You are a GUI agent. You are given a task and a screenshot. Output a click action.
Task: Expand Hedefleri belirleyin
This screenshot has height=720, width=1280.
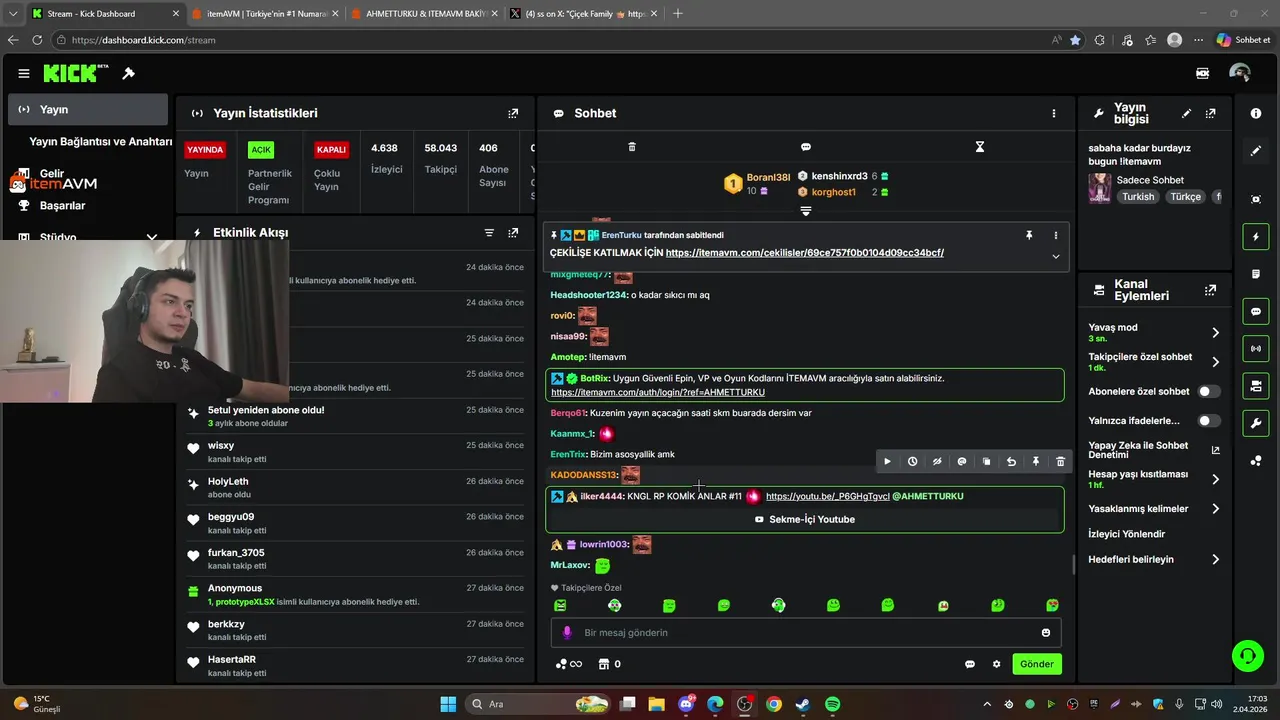click(1215, 560)
